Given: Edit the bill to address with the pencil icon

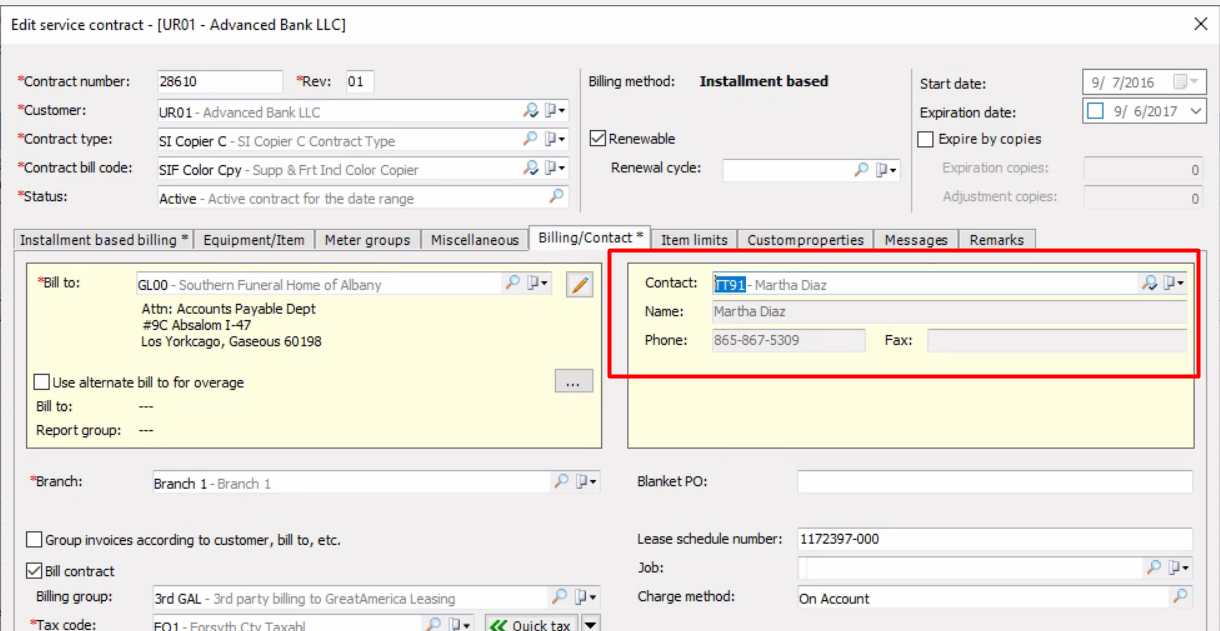Looking at the screenshot, I should coord(579,285).
